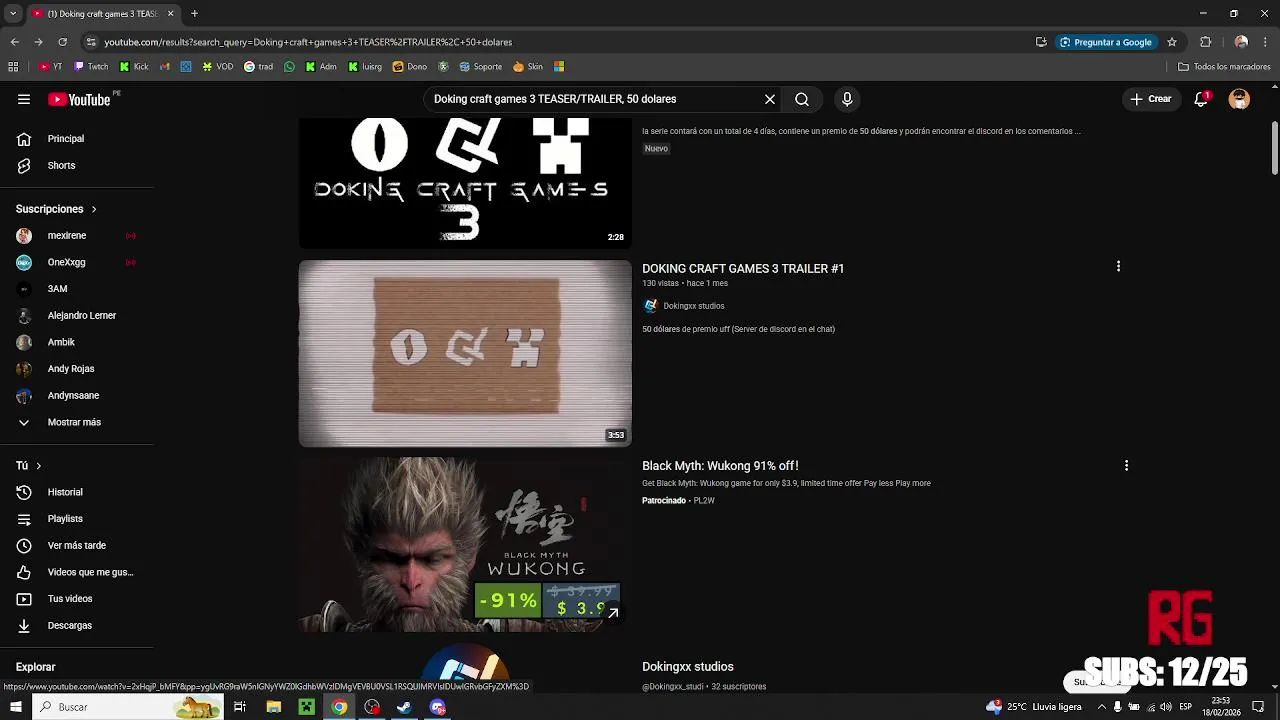This screenshot has height=720, width=1280.
Task: Open the Trailer #1 video thumbnail (3:53)
Action: pos(465,353)
